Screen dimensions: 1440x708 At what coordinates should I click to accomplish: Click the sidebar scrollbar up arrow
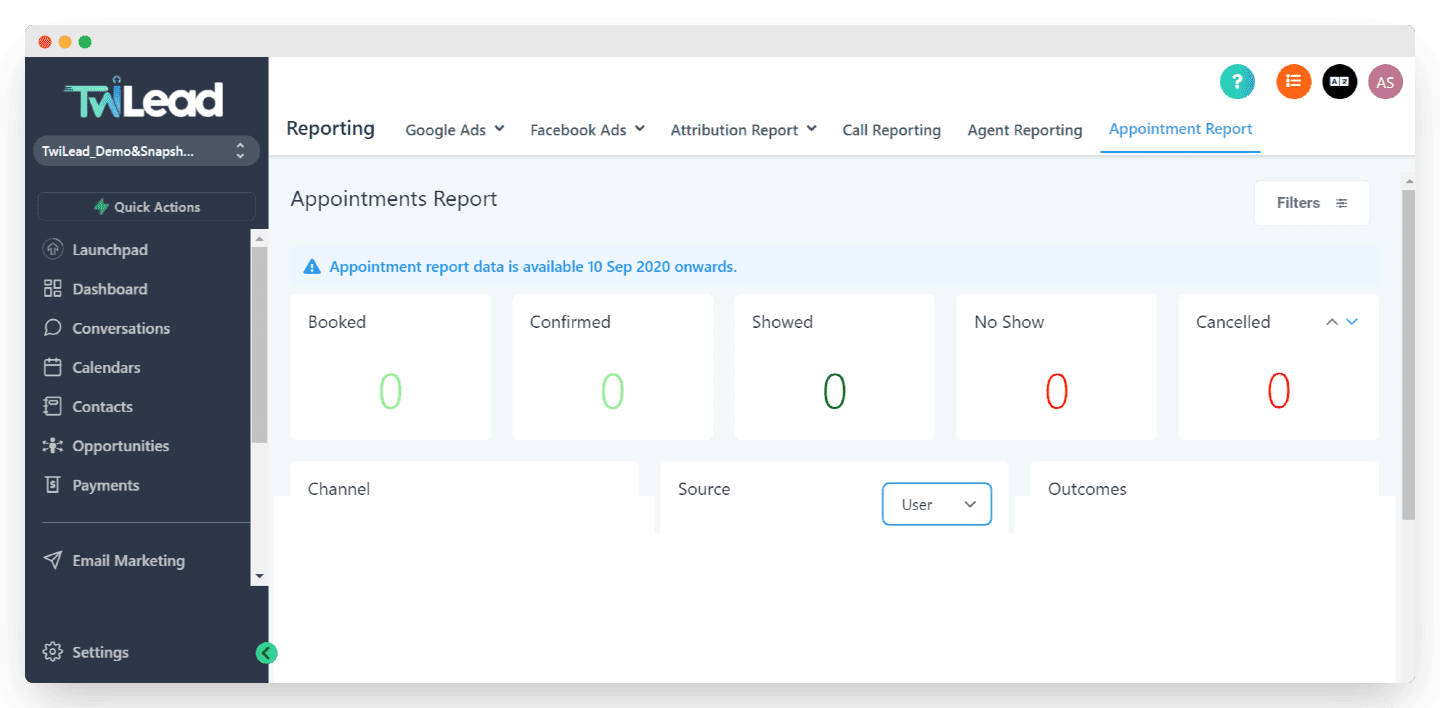coord(260,238)
